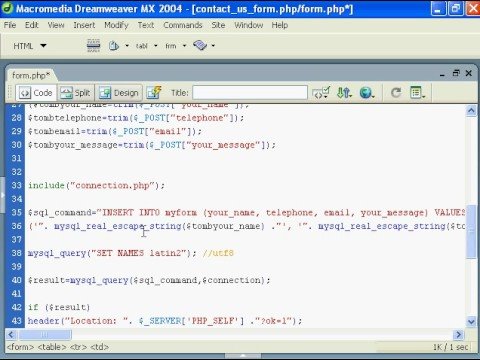Click the Preview in Browser globe icon
Viewport: 480px width, 360px height.
pos(367,93)
